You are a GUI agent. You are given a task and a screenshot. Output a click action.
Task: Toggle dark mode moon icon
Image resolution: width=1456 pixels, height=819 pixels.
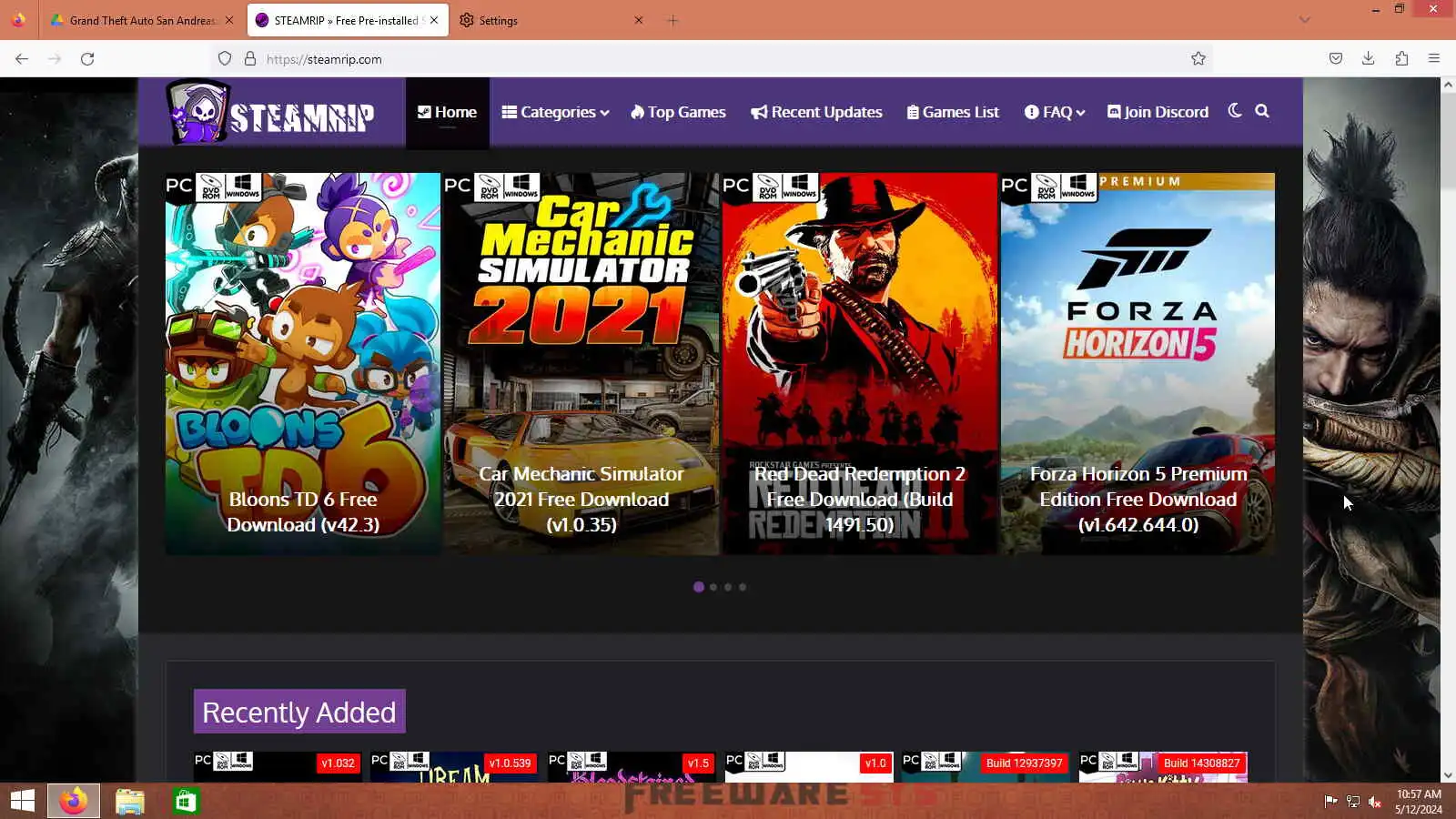1234,111
